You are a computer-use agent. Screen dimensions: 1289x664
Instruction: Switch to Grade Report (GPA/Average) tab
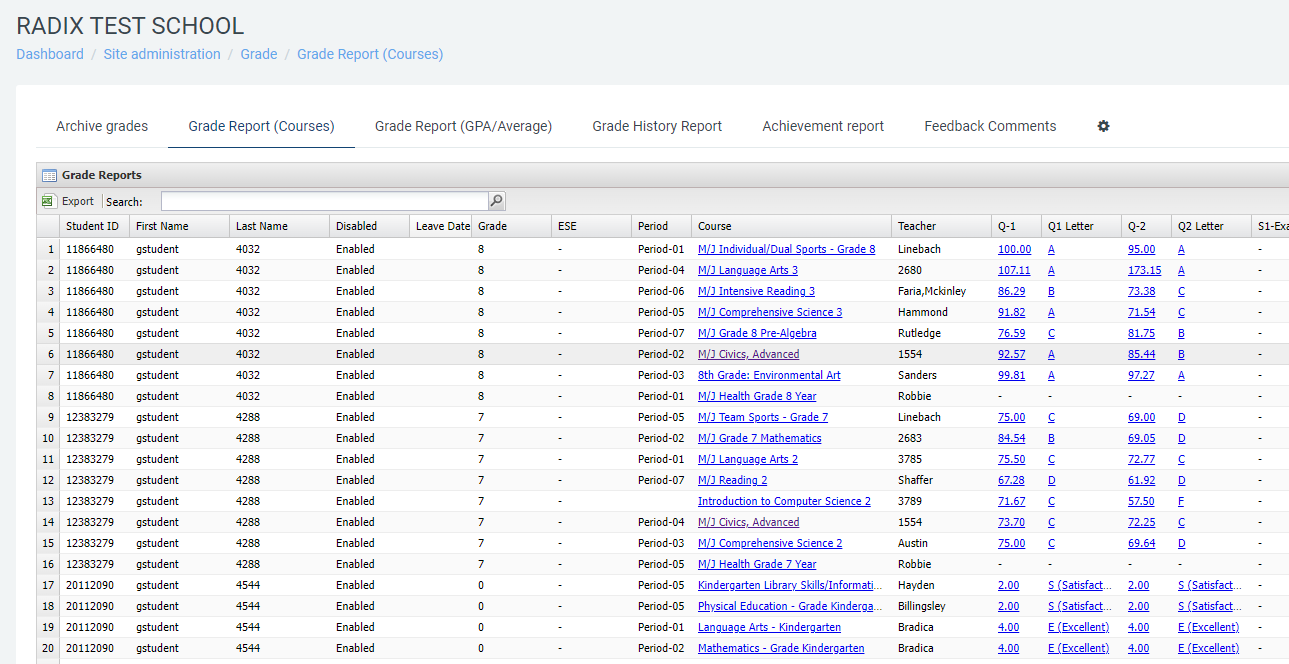[463, 126]
